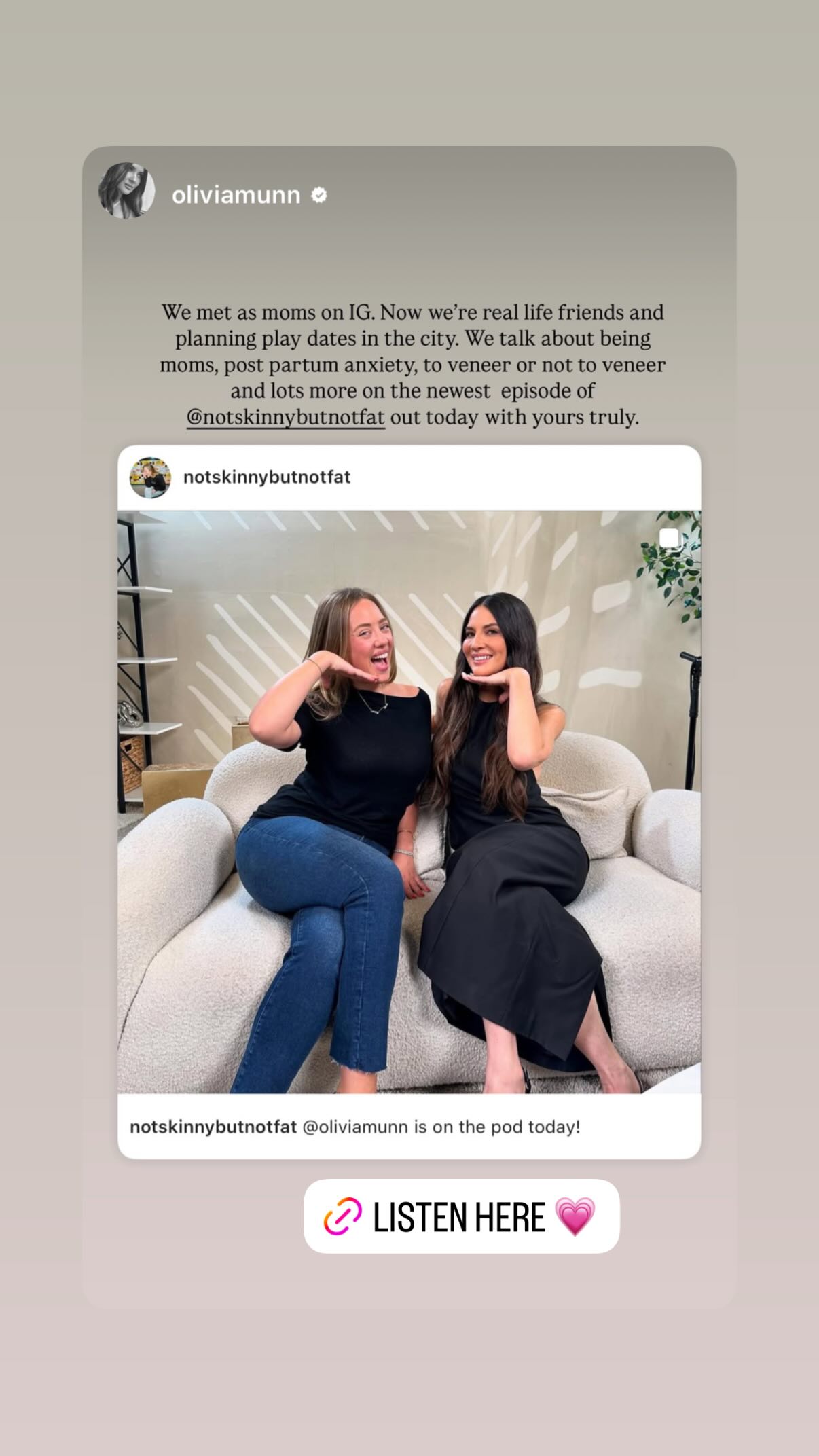This screenshot has width=819, height=1456.
Task: Tap the @oliviamunn mention in the post caption
Action: coord(355,1127)
